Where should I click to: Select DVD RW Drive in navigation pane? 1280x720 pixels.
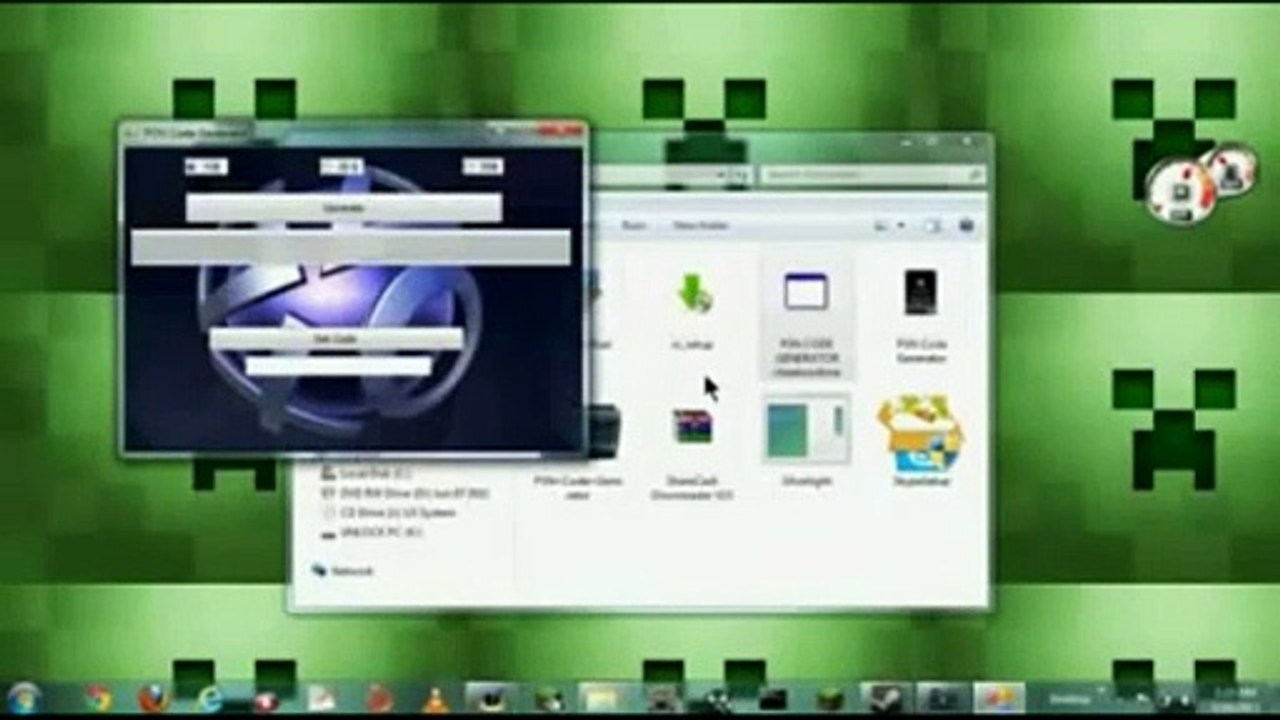(x=405, y=493)
